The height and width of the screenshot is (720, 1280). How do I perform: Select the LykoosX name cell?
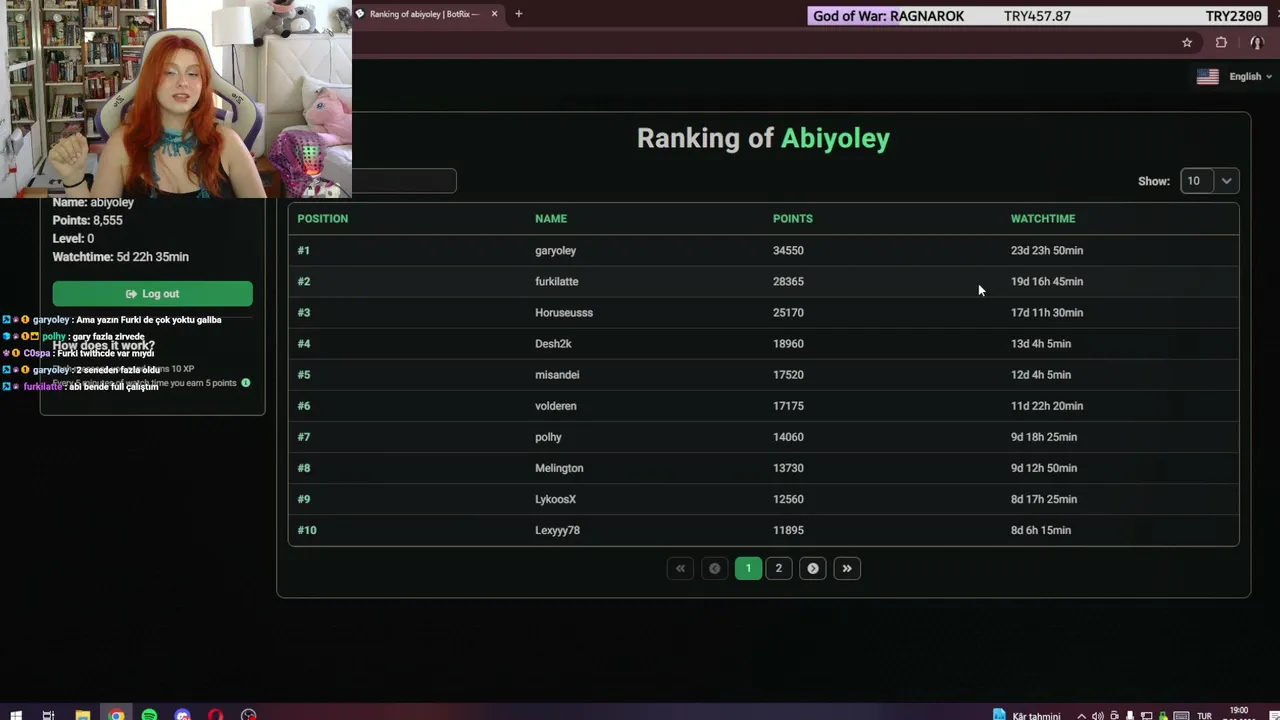click(555, 499)
